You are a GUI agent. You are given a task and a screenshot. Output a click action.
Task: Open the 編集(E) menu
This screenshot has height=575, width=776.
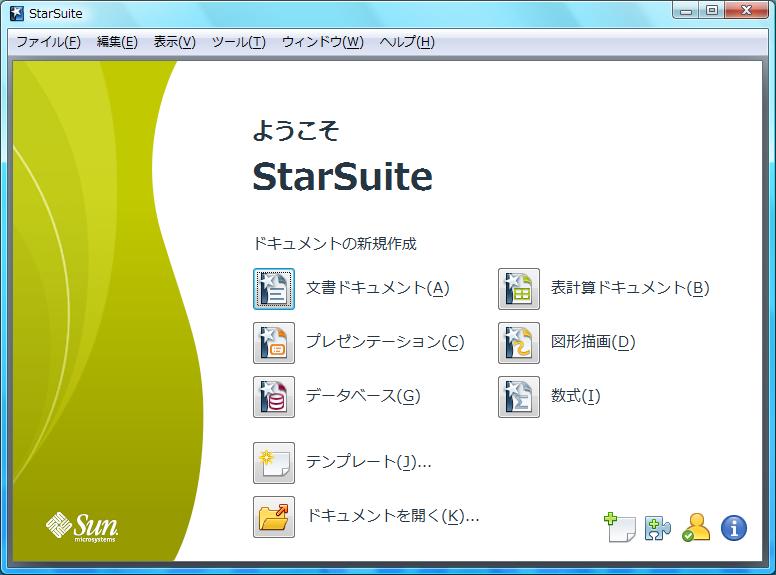(x=117, y=42)
